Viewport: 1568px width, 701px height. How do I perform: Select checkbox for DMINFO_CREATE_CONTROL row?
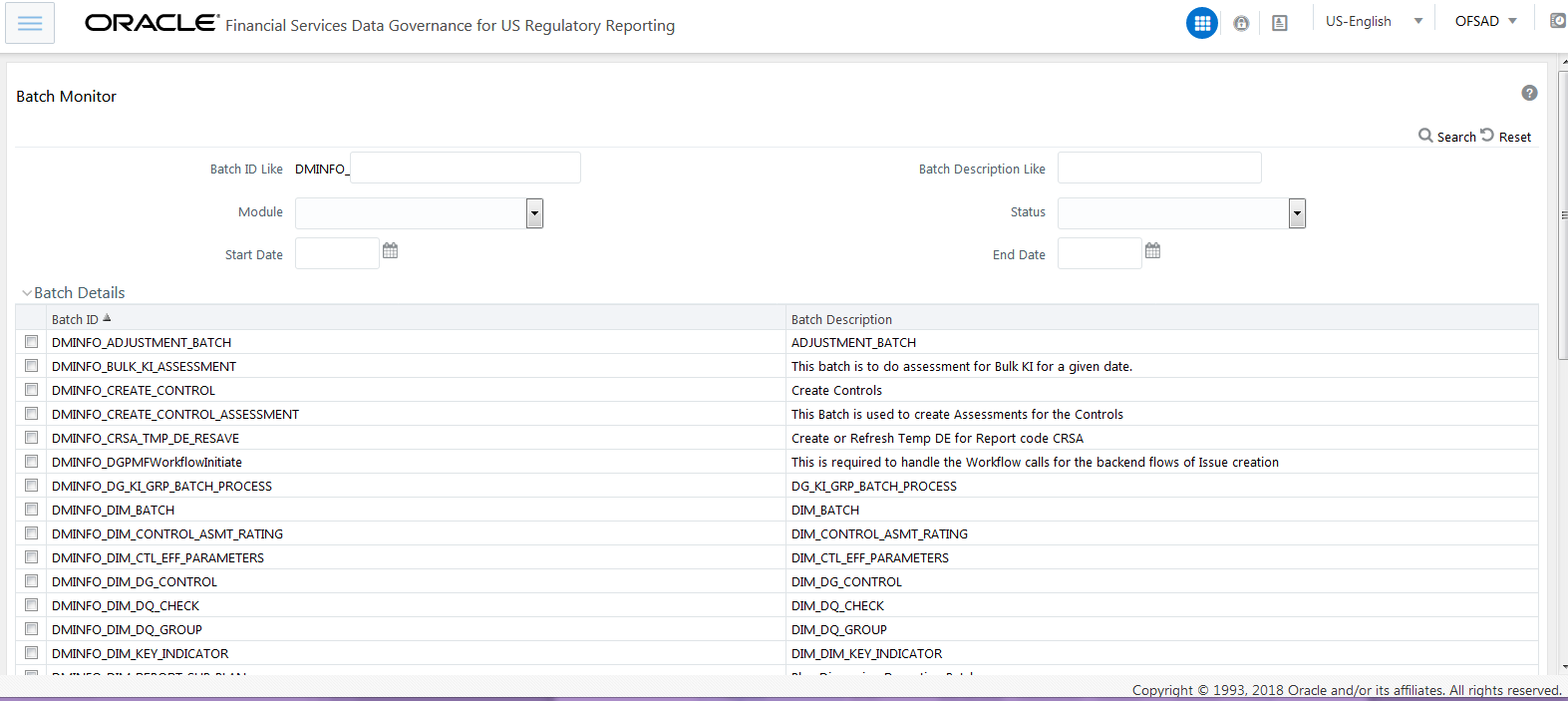[32, 390]
